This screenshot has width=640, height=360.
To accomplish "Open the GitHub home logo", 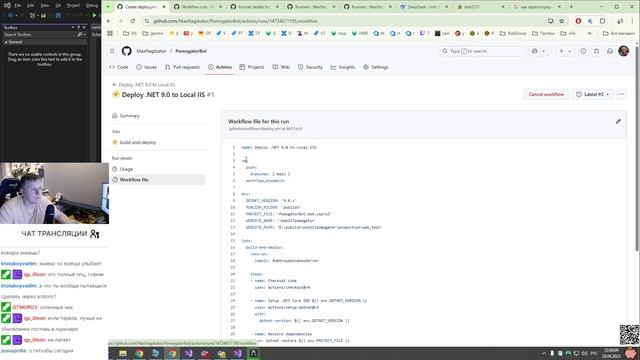I will coord(127,51).
